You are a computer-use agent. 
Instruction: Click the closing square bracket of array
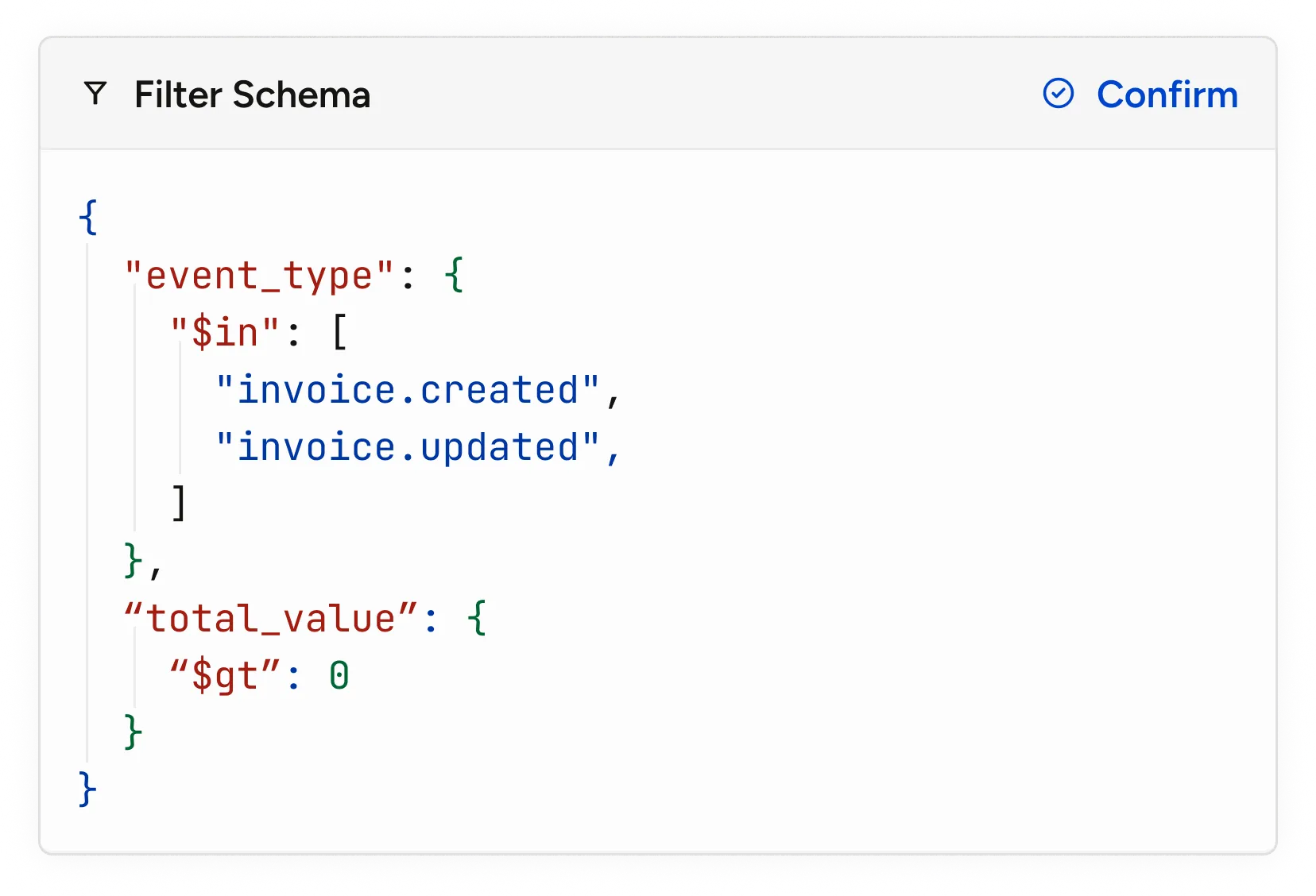tap(180, 503)
